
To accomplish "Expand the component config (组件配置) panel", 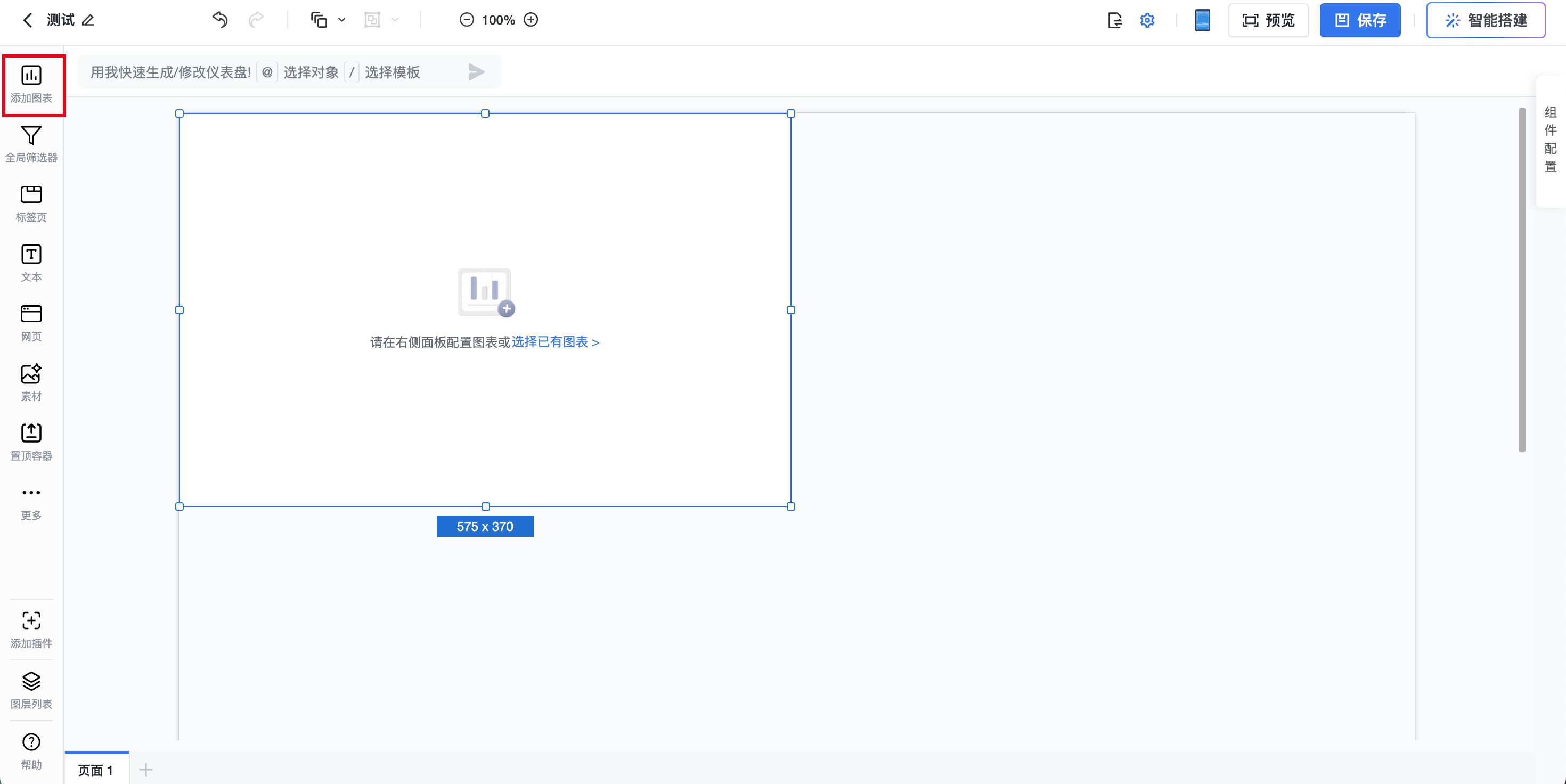I will pyautogui.click(x=1550, y=140).
